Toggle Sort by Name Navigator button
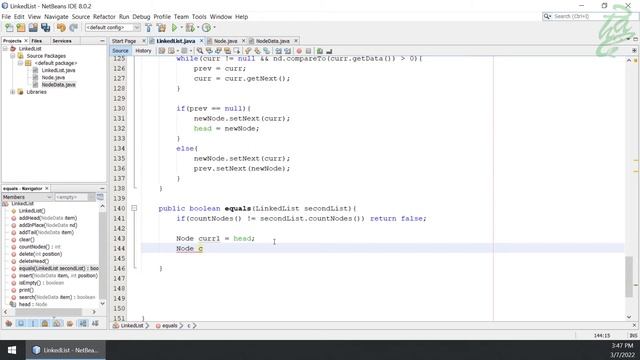 pos(83,324)
